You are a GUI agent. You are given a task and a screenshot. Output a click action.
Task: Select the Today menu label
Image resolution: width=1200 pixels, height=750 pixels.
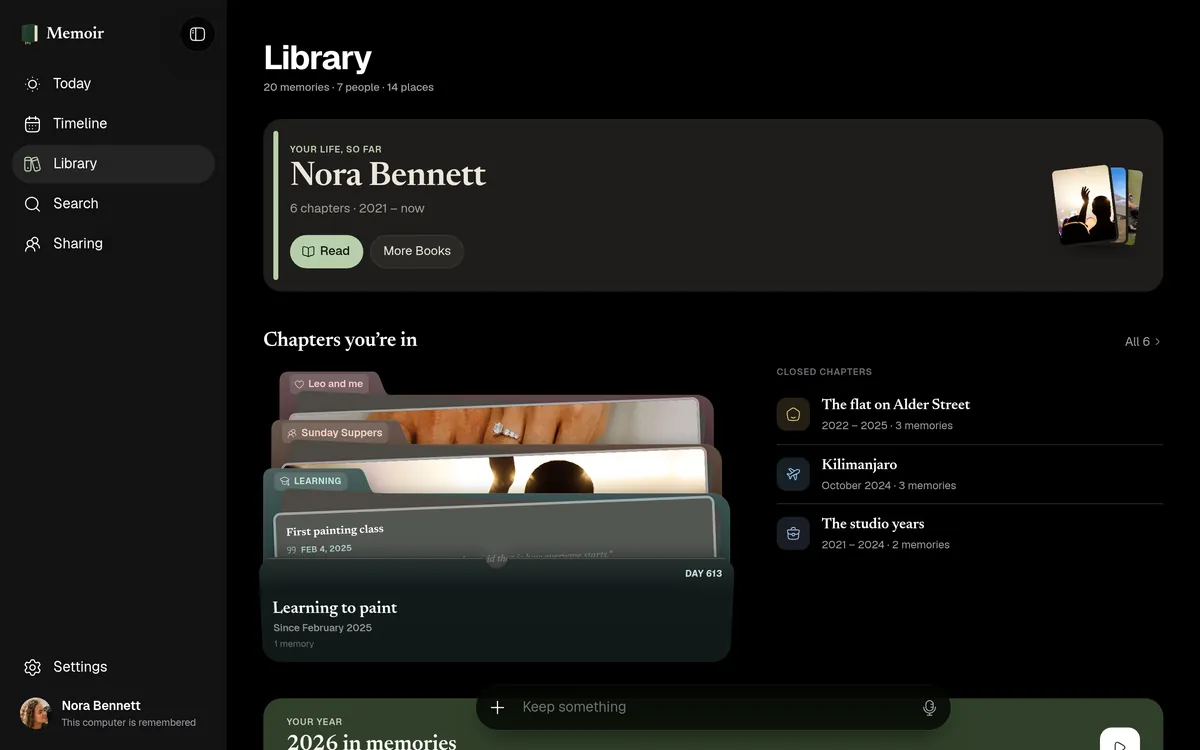click(x=72, y=84)
